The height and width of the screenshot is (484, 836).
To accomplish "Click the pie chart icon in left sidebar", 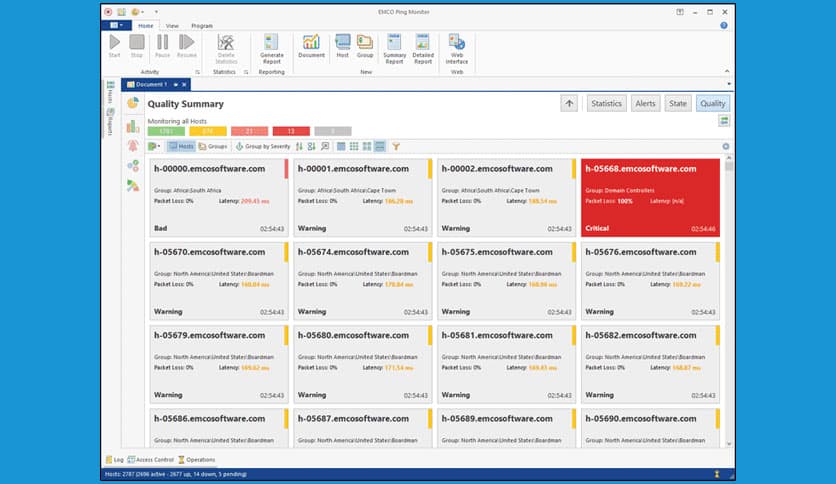I will pyautogui.click(x=132, y=104).
